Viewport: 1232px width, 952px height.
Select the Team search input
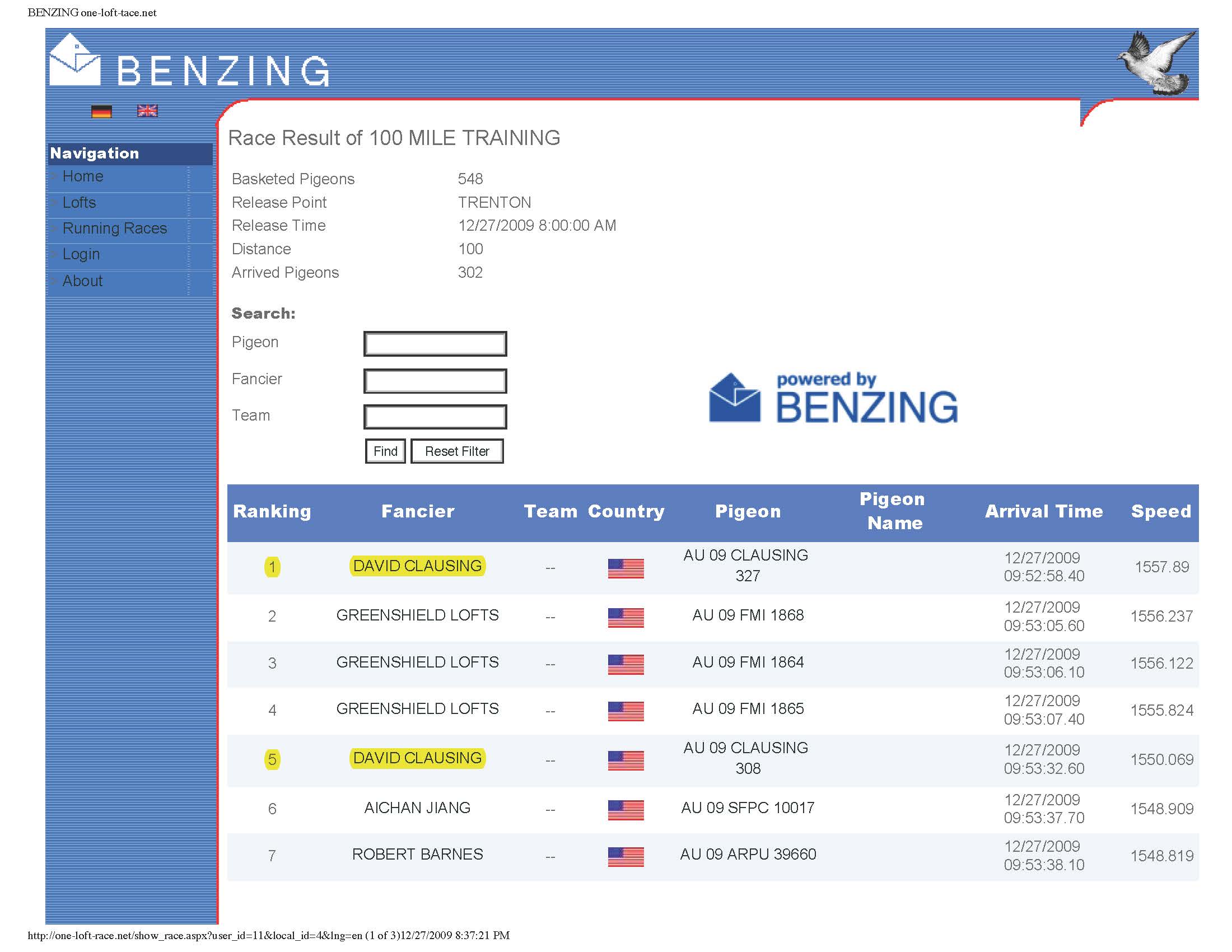[435, 417]
